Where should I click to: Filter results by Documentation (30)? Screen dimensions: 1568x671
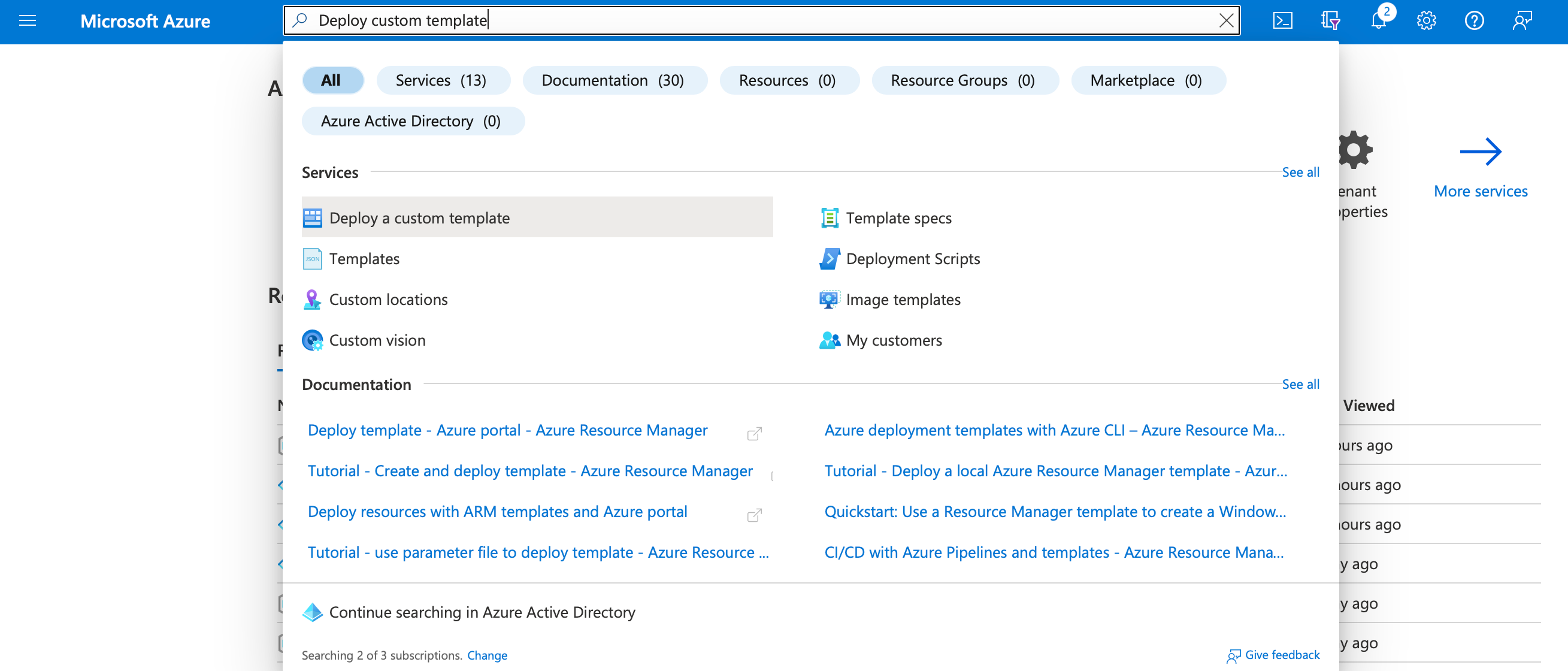[612, 80]
